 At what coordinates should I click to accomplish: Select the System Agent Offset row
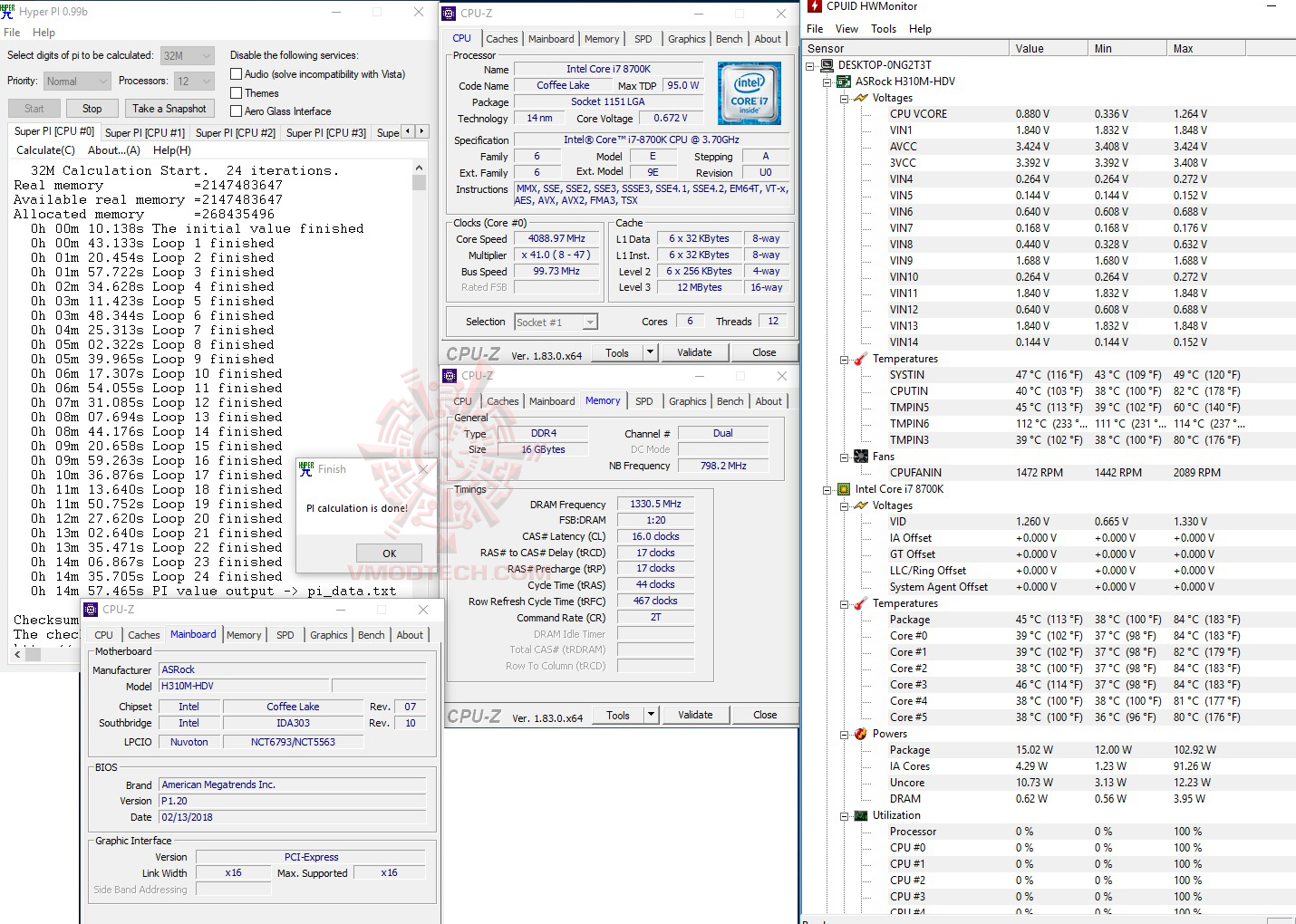click(x=1048, y=587)
